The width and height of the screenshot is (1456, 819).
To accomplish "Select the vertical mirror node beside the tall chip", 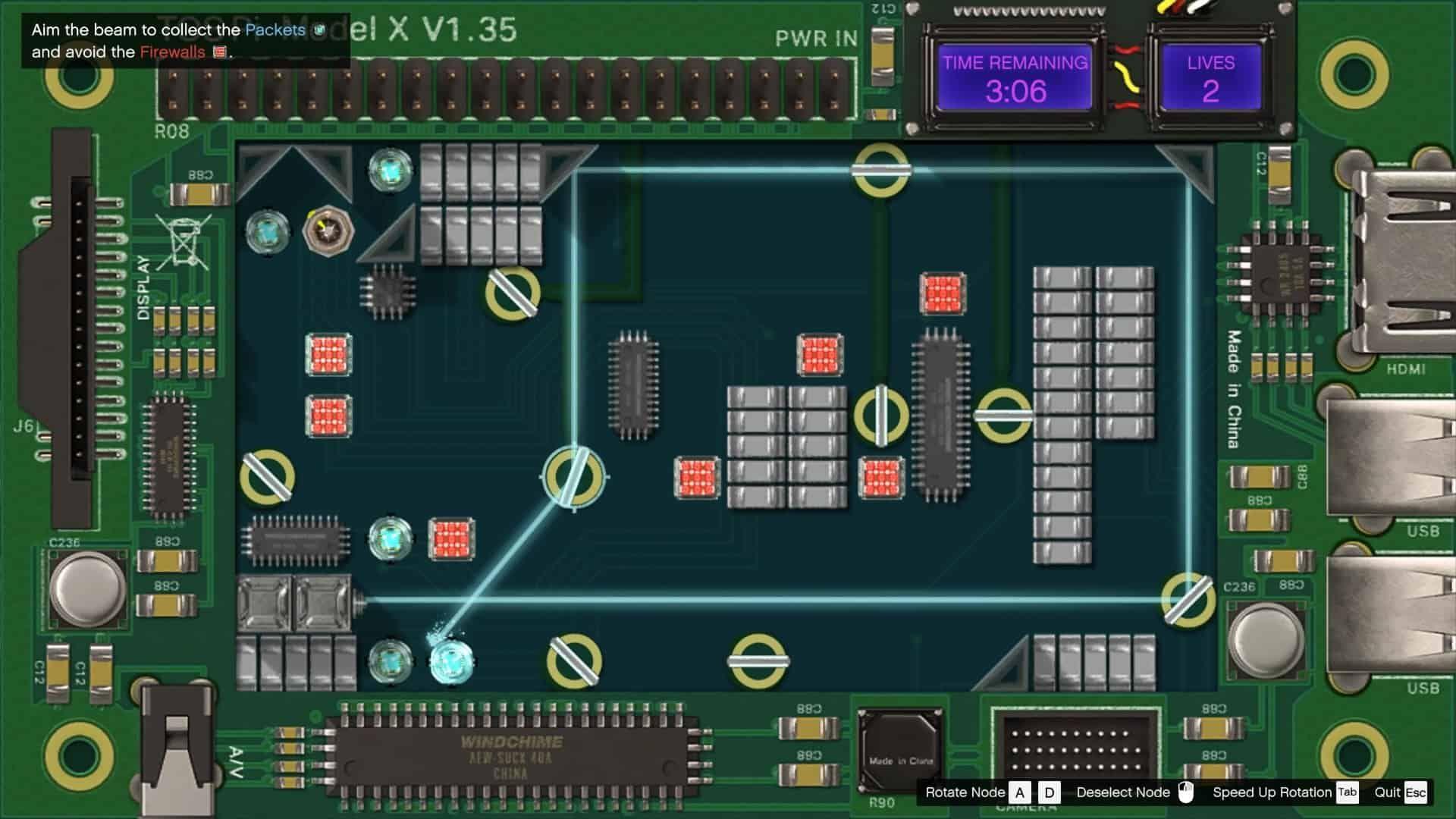I will pyautogui.click(x=881, y=416).
